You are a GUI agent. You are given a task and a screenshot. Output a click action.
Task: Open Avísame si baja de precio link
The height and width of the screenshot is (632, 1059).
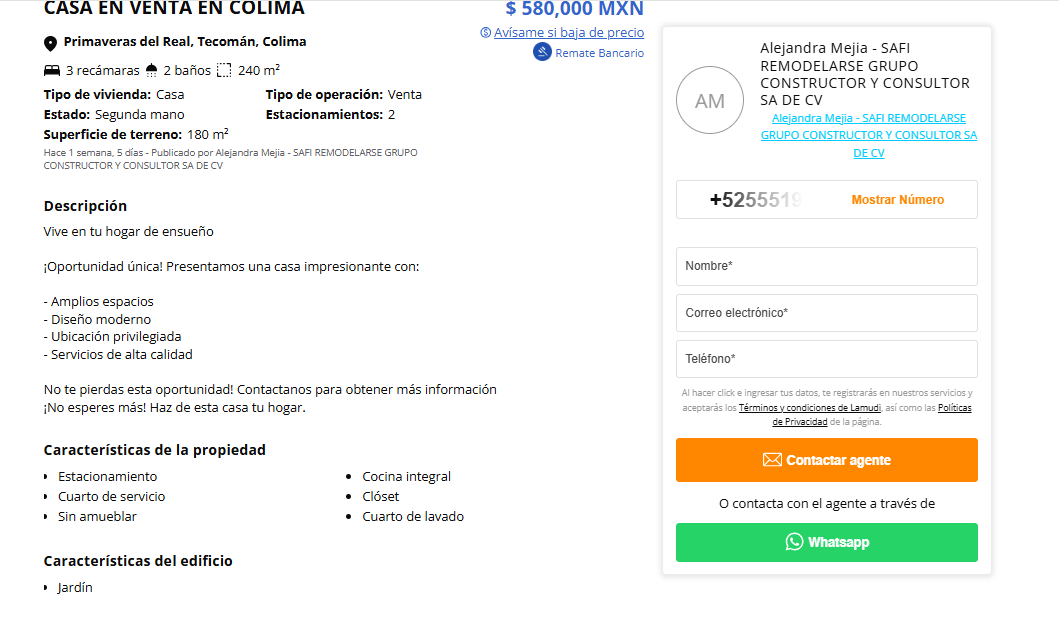(568, 33)
